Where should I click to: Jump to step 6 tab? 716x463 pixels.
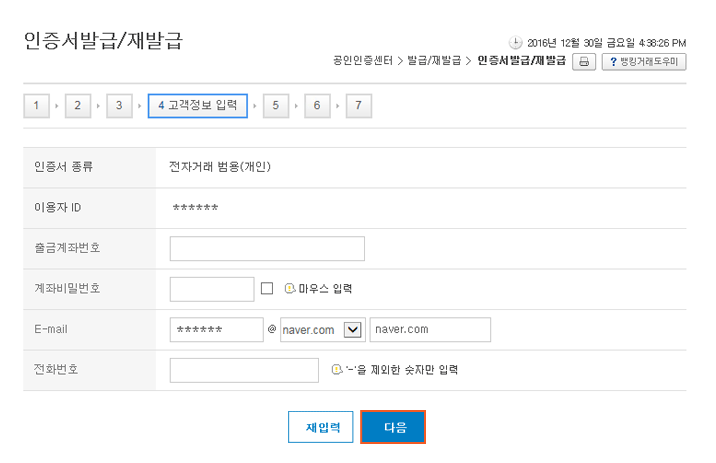tap(317, 106)
